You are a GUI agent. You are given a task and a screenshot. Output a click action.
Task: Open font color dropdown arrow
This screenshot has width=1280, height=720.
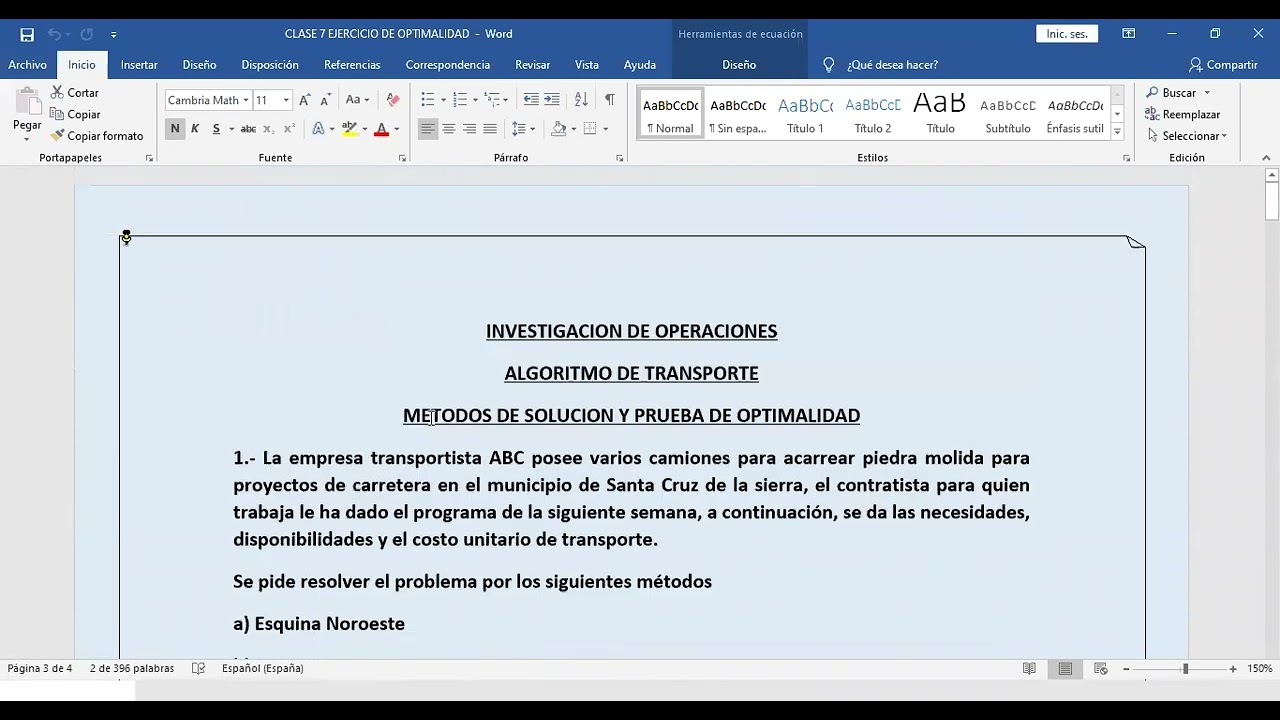point(396,129)
